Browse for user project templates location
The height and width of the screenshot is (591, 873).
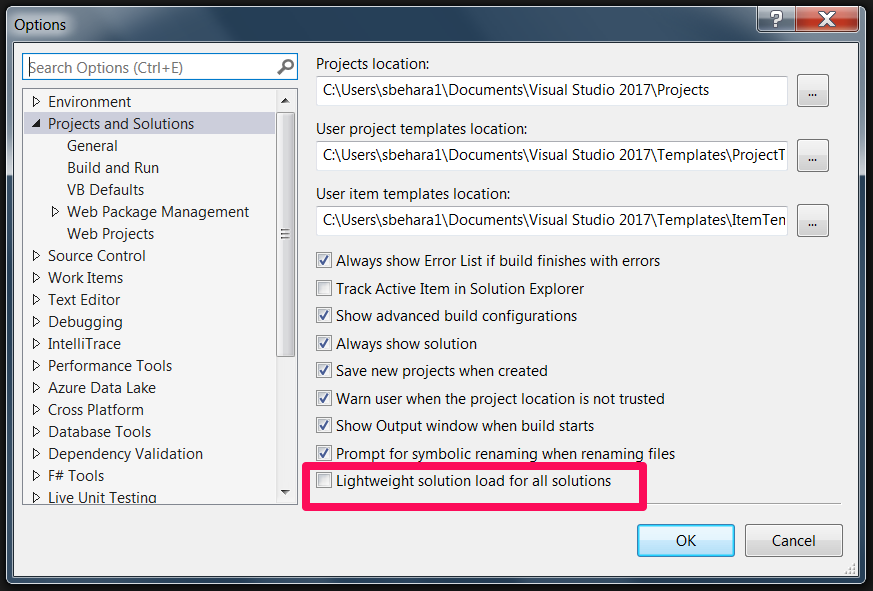tap(813, 155)
